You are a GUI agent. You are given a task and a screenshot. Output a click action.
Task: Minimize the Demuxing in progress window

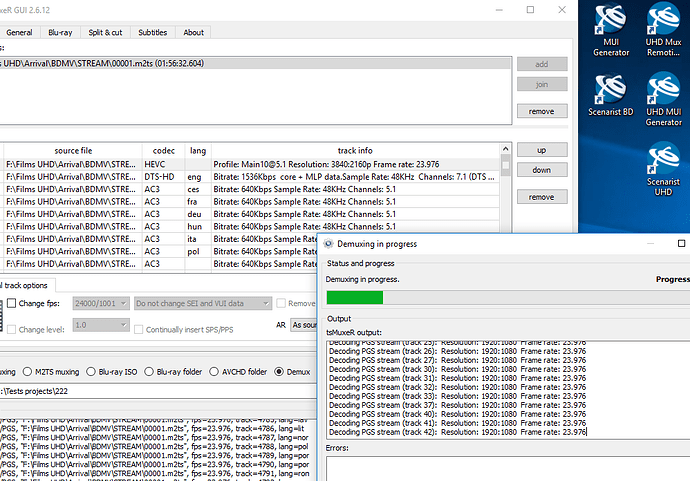(x=650, y=243)
